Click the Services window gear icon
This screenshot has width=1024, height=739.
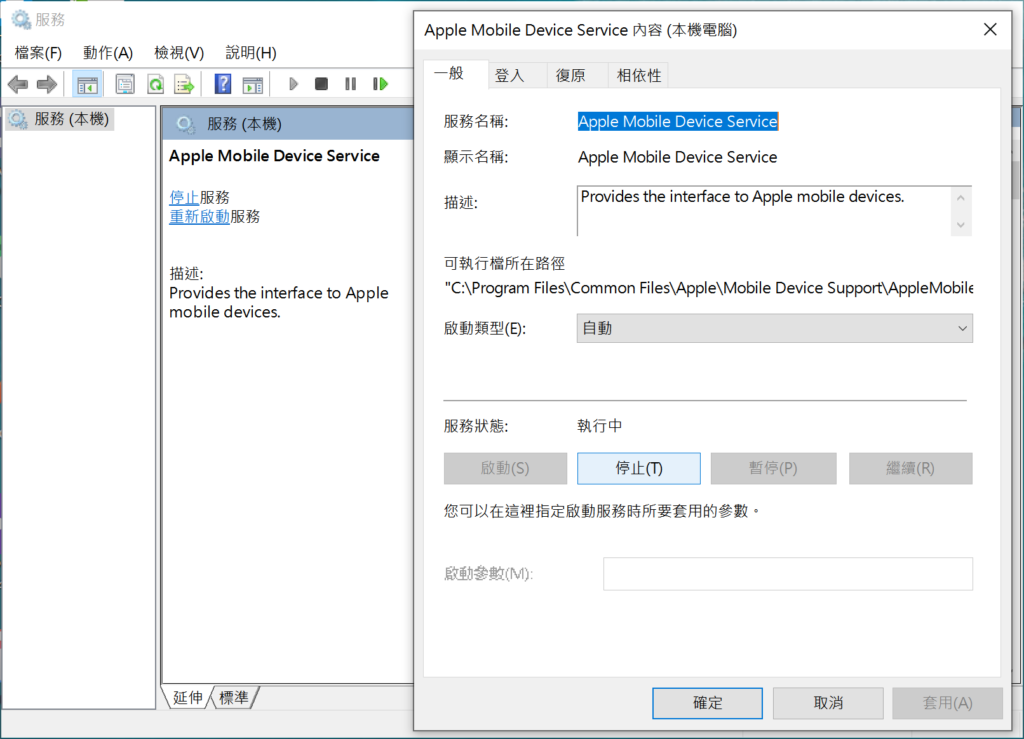pos(21,20)
